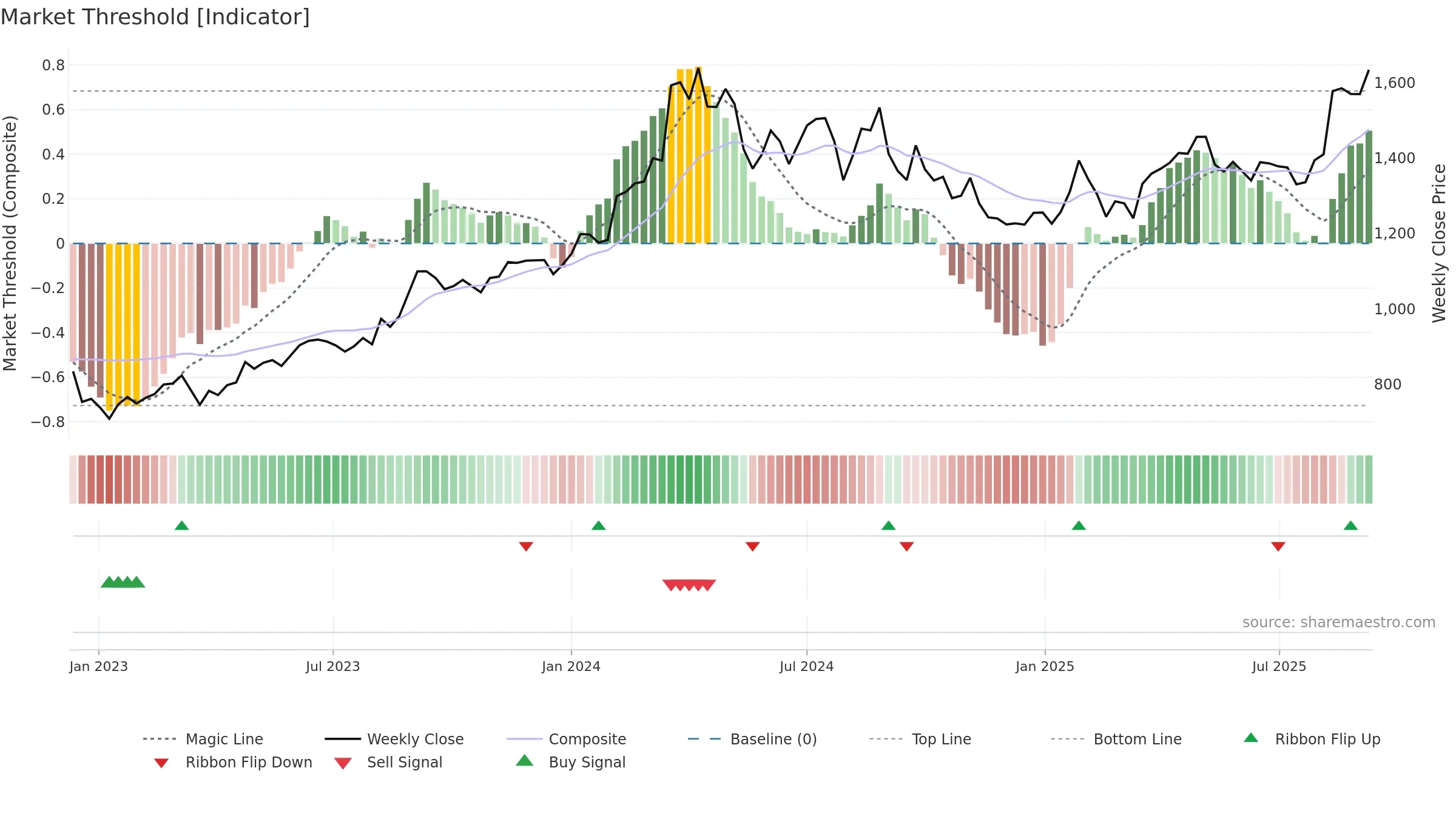The image size is (1456, 819).
Task: Click the Jan 2023 x-axis label
Action: click(99, 666)
